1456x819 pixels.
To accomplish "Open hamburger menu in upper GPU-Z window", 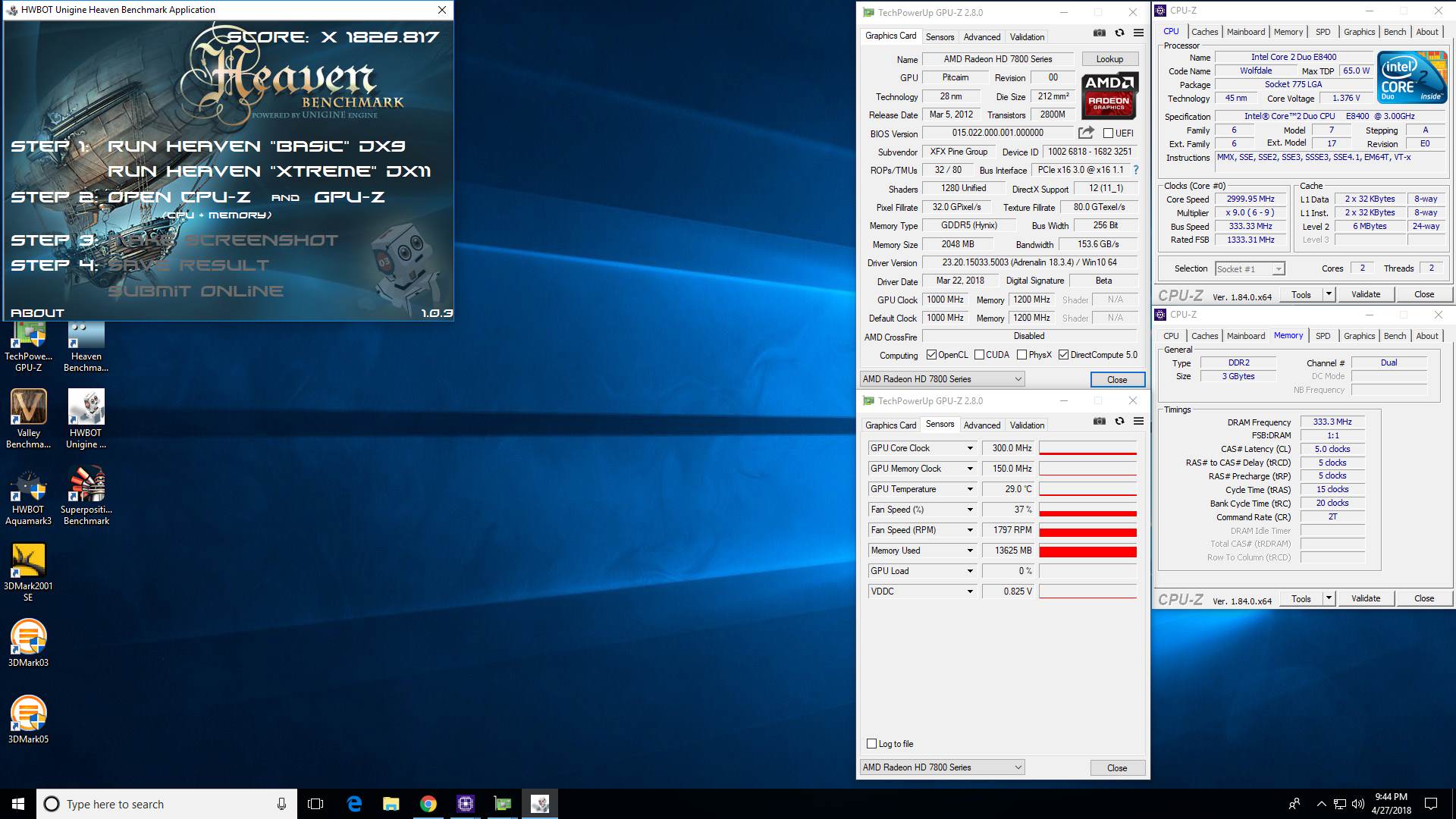I will coord(1138,33).
